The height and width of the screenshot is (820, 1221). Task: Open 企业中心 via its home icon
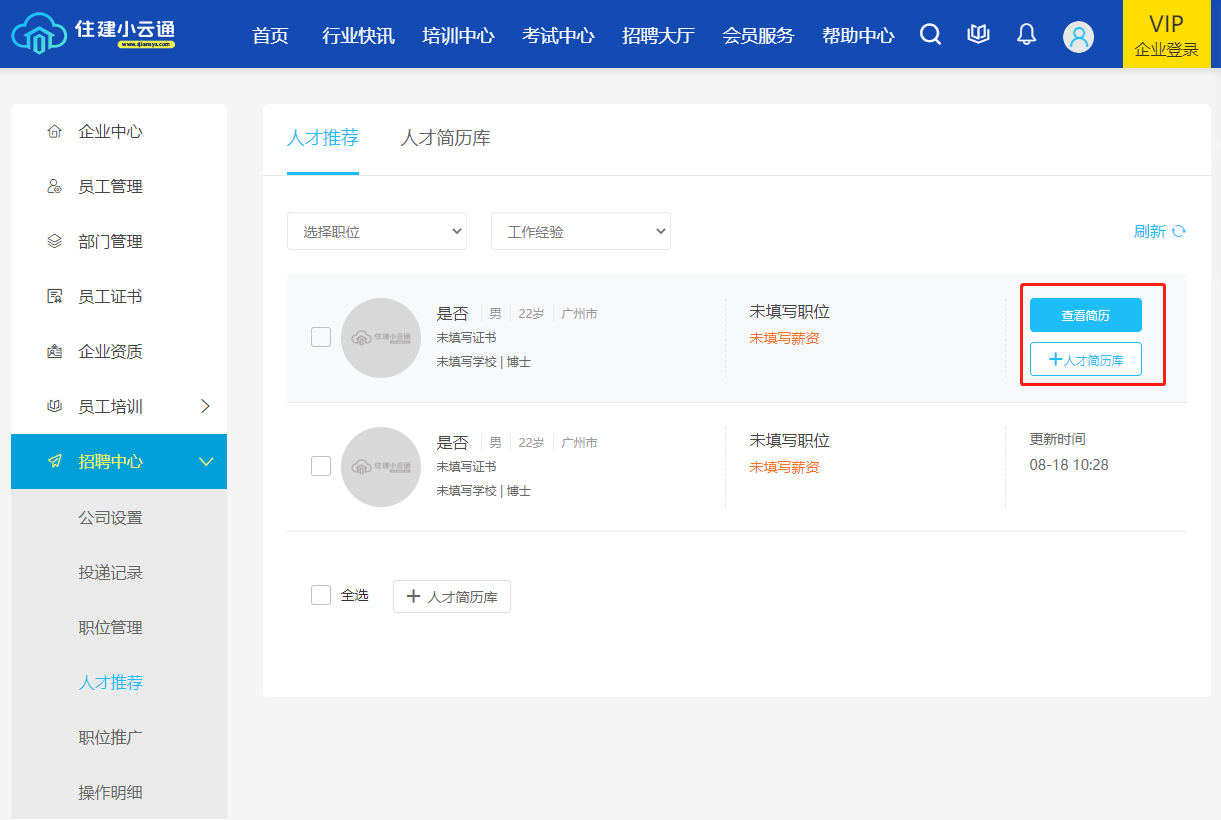point(55,132)
